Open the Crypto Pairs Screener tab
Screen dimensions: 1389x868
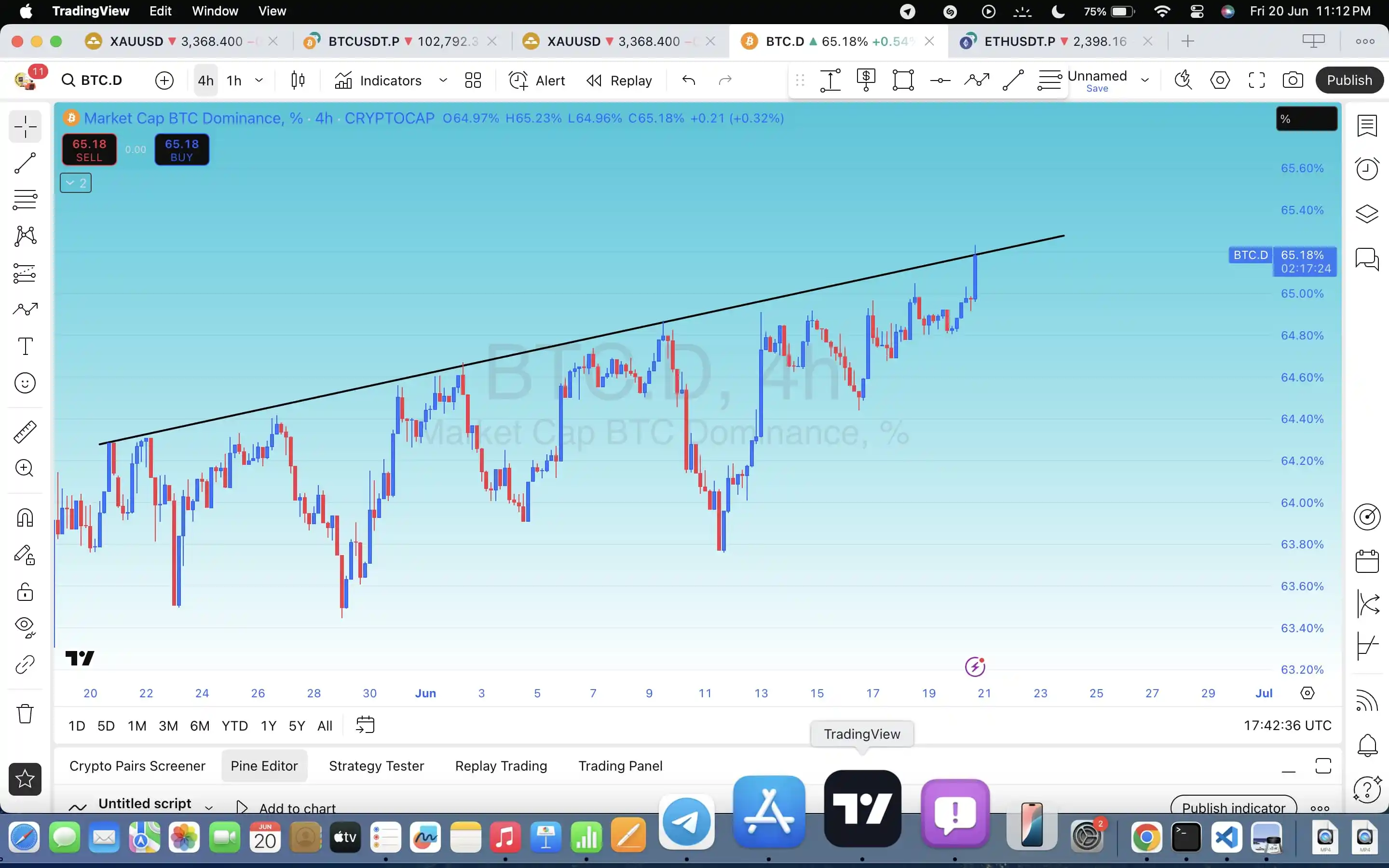click(137, 766)
